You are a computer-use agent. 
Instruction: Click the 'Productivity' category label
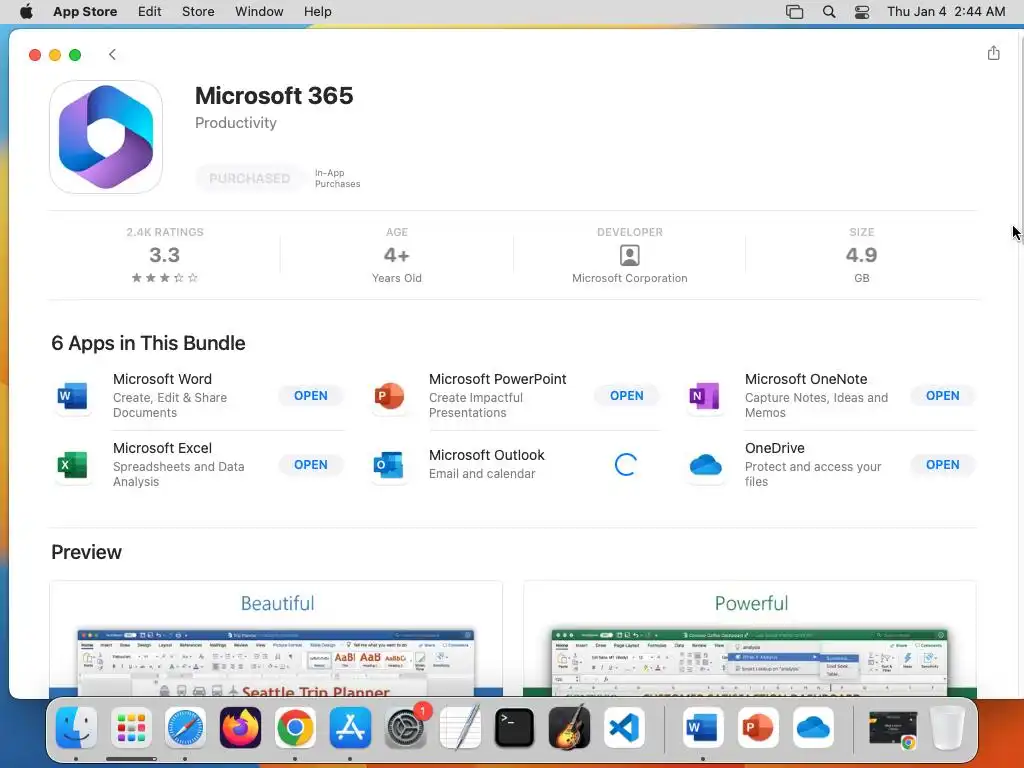[236, 123]
